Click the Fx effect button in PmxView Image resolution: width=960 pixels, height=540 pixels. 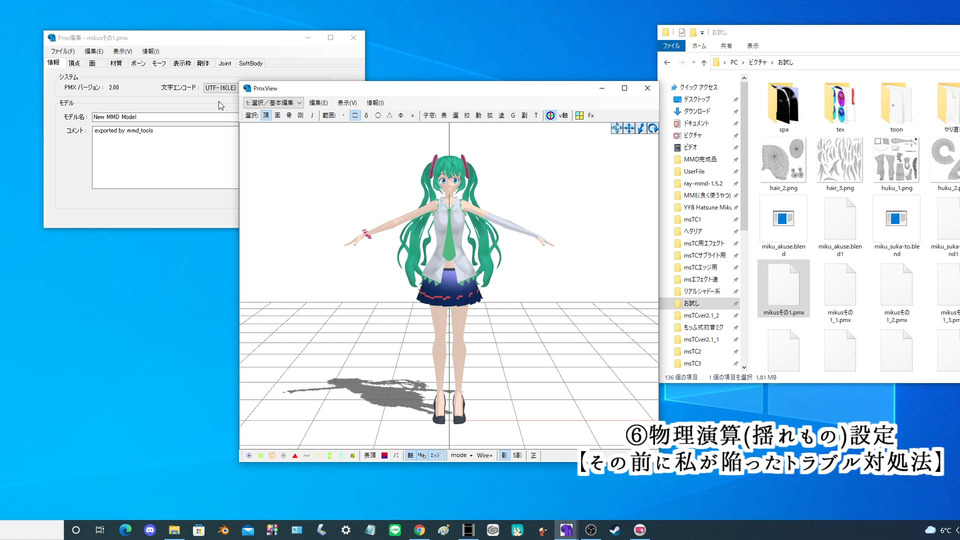591,115
